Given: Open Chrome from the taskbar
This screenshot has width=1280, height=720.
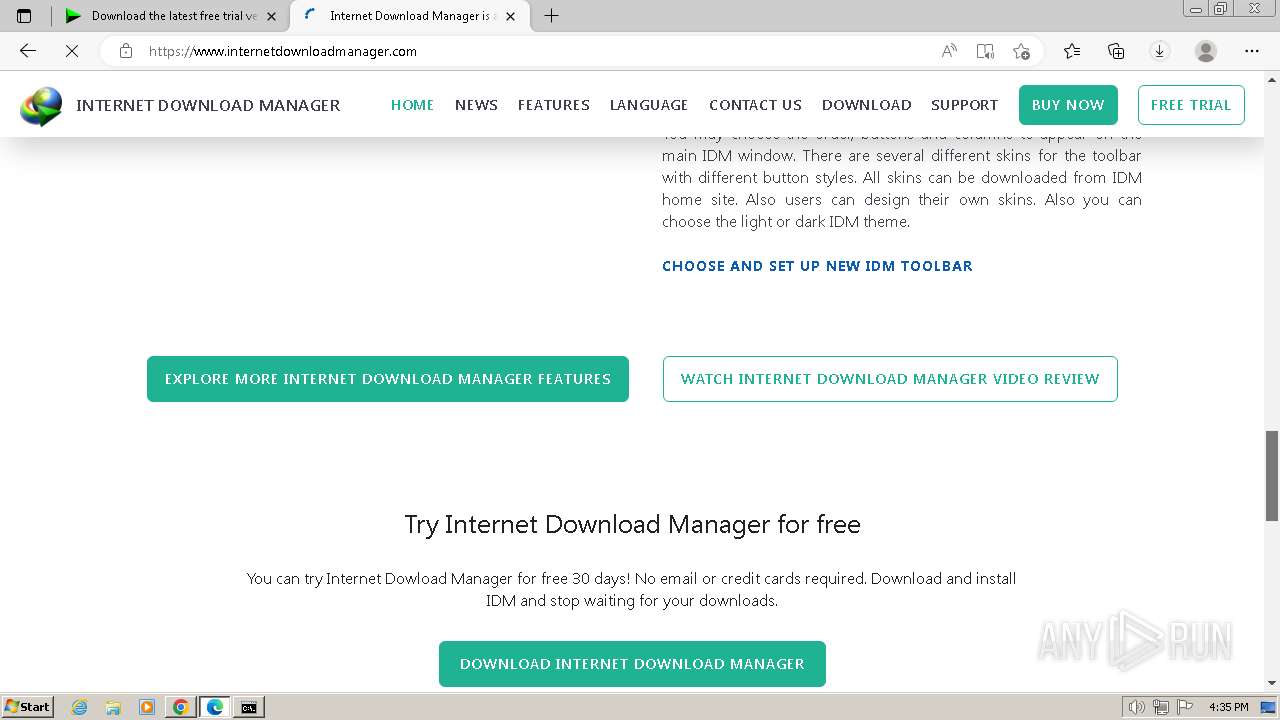Looking at the screenshot, I should pos(181,707).
